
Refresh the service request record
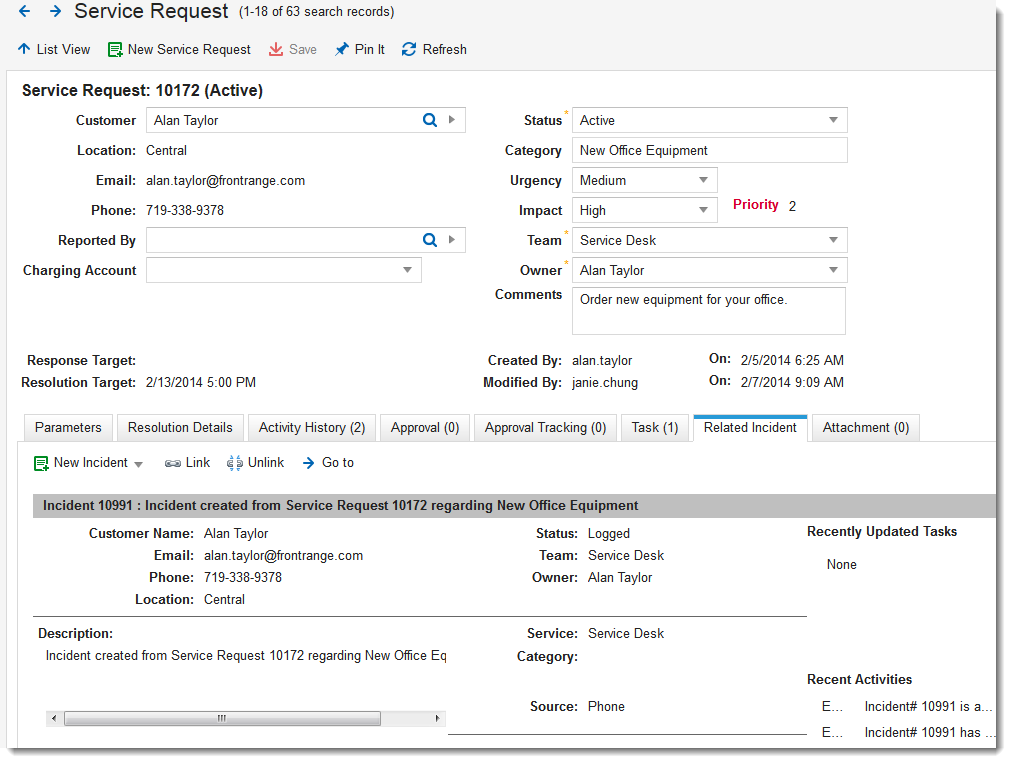point(433,49)
